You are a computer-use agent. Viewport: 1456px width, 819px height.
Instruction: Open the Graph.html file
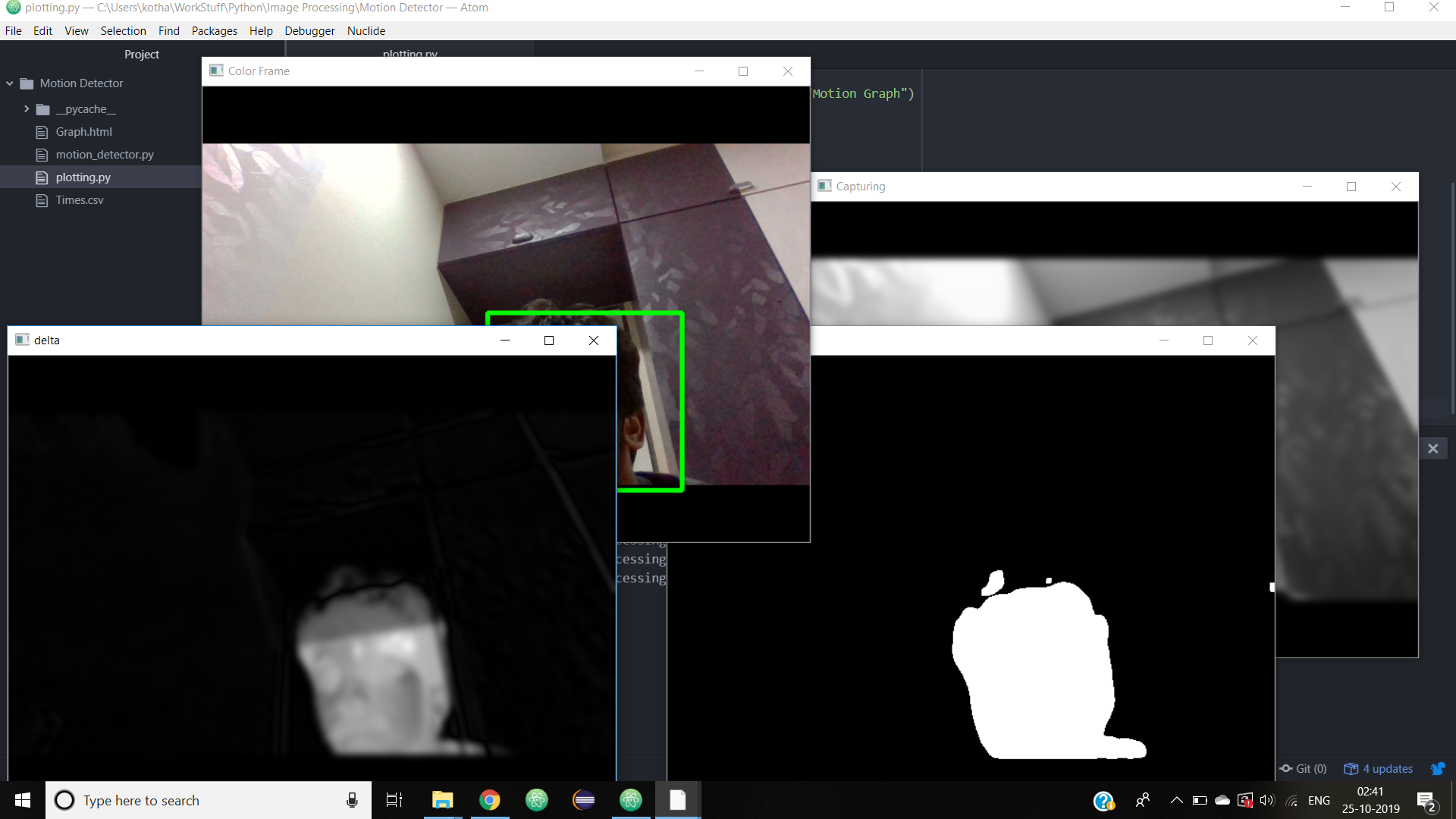coord(83,132)
